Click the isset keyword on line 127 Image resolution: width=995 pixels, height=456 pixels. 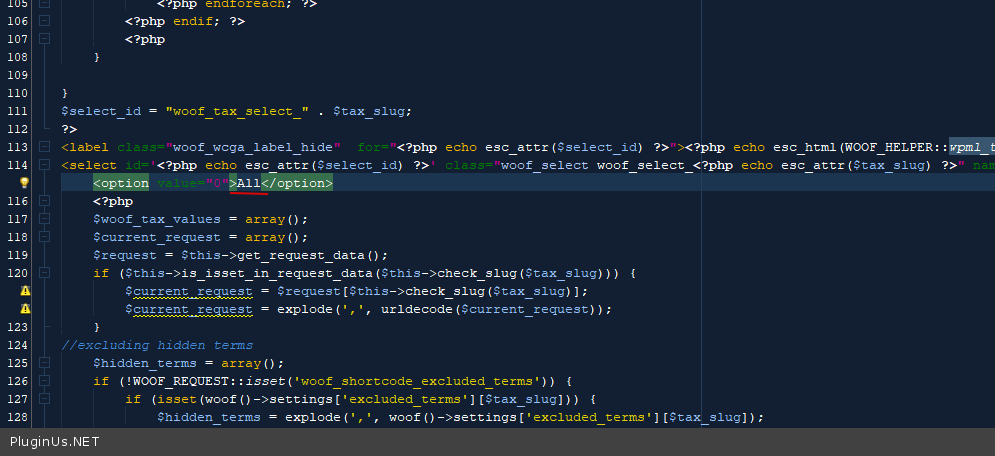click(x=177, y=400)
